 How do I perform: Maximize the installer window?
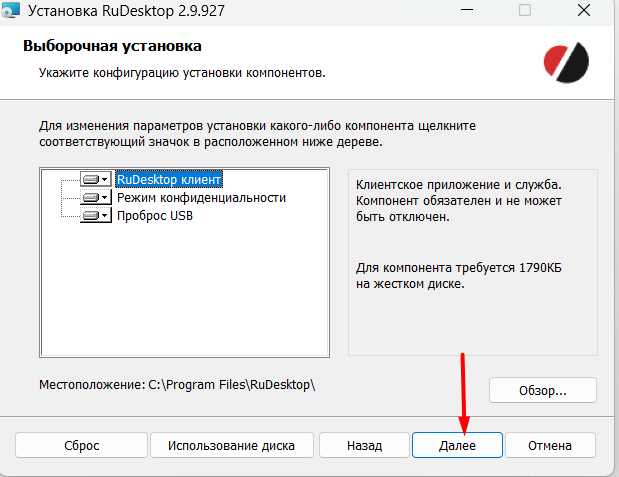(525, 13)
